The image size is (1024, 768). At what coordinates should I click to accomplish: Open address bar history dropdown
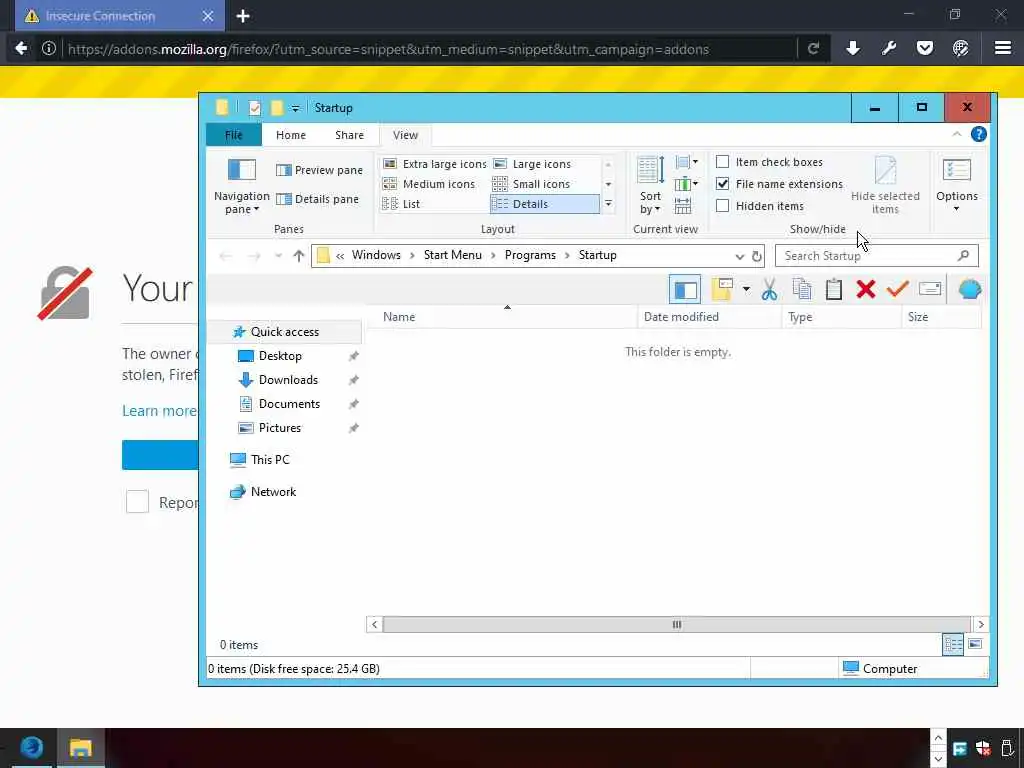tap(739, 256)
